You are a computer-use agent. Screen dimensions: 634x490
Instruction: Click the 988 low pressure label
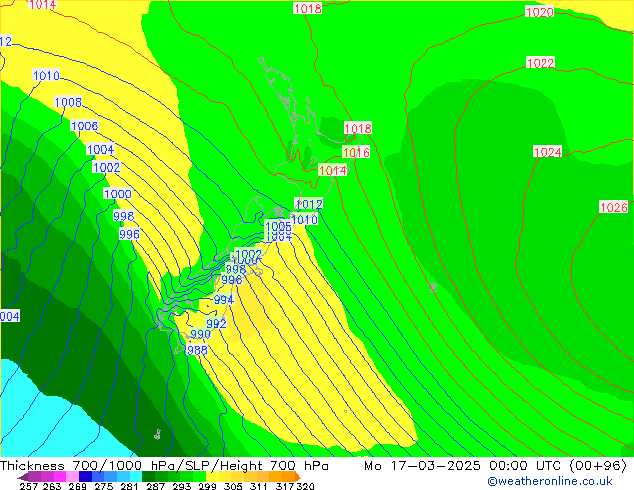tap(197, 350)
